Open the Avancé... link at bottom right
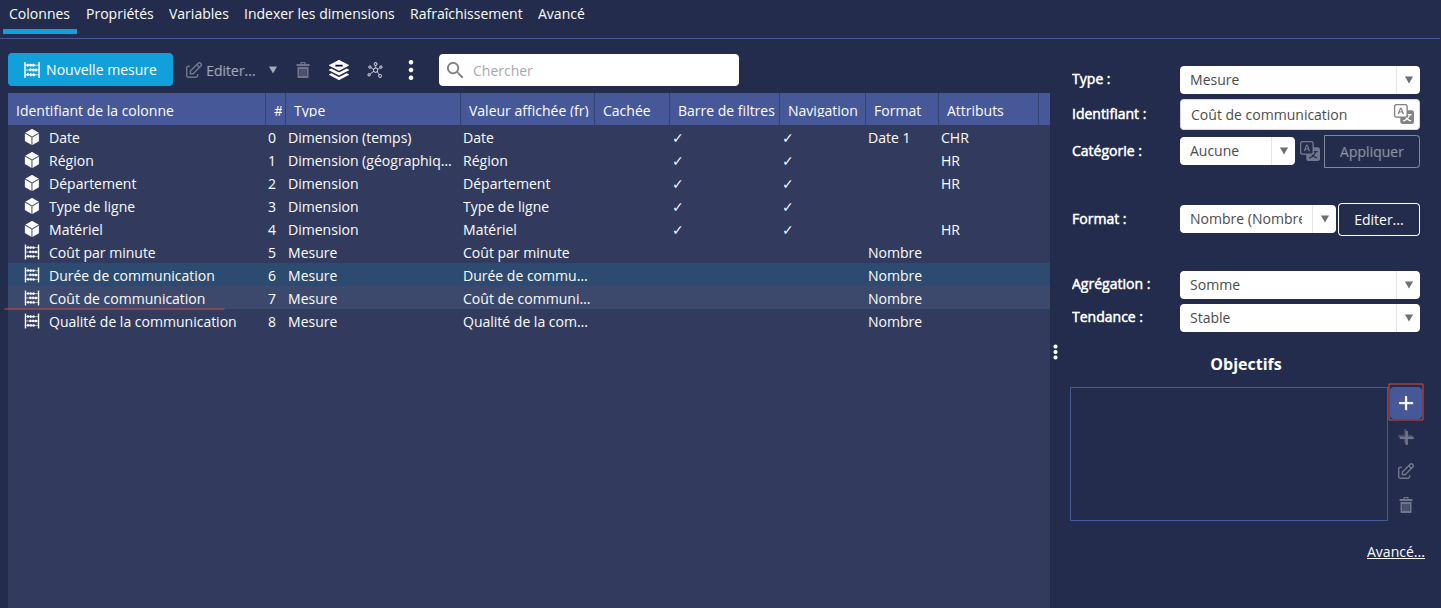This screenshot has height=608, width=1441. coord(1395,552)
